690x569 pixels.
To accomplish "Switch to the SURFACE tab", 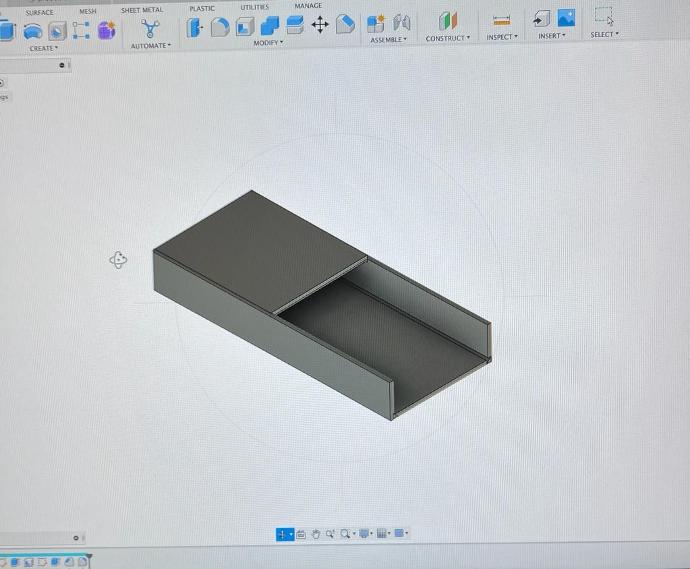I will coord(39,13).
